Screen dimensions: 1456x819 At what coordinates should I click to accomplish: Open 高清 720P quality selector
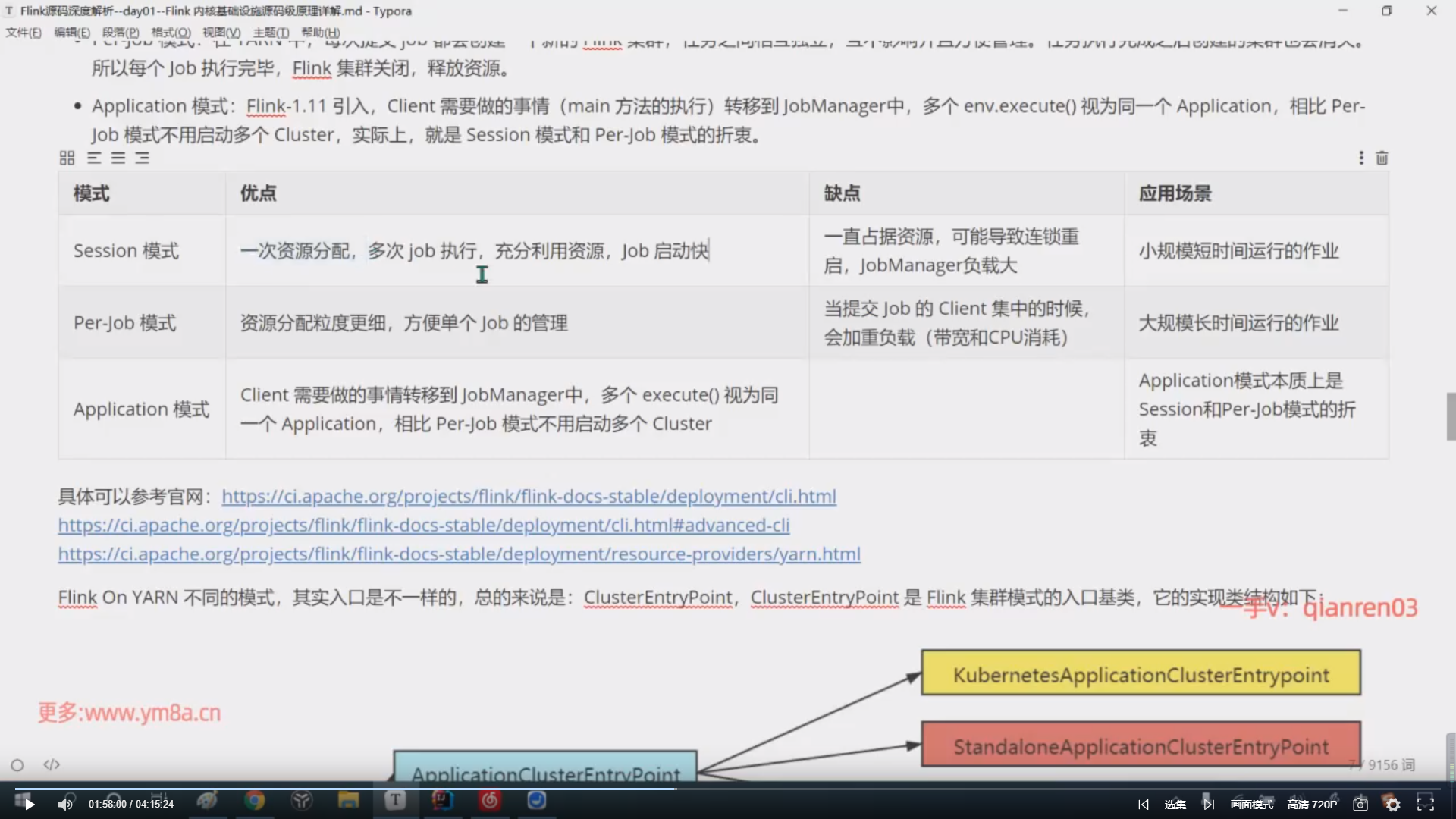[1312, 805]
